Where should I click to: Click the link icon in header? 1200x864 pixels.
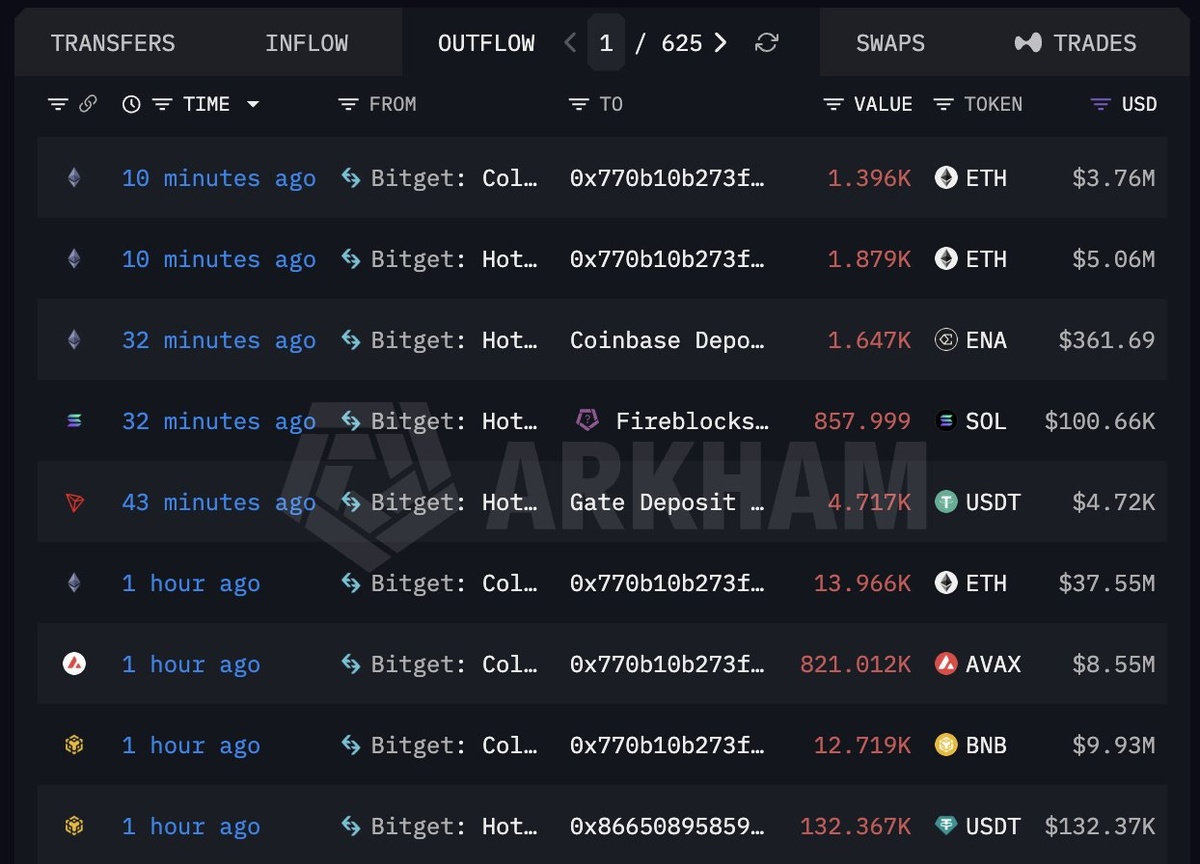[x=88, y=104]
